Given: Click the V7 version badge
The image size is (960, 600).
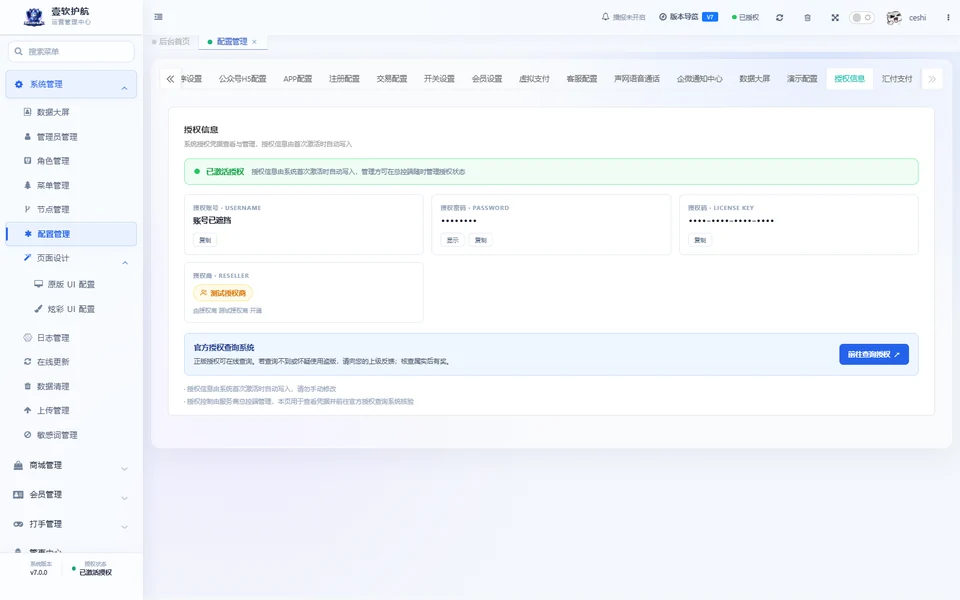Looking at the screenshot, I should [710, 17].
